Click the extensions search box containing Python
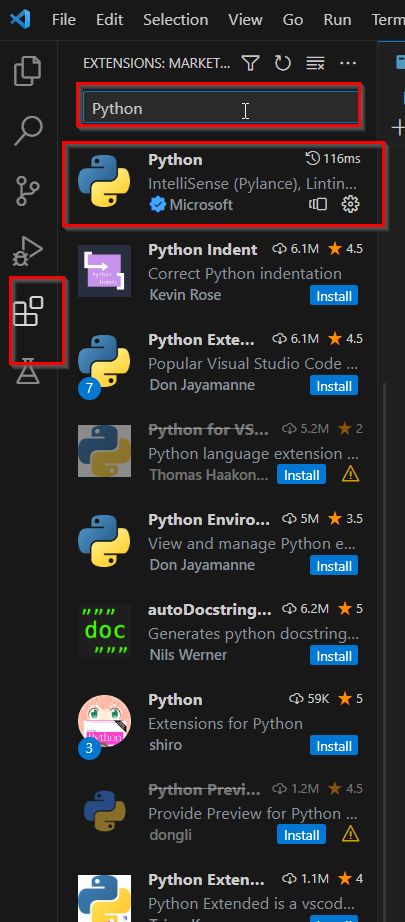405x922 pixels. tap(220, 108)
